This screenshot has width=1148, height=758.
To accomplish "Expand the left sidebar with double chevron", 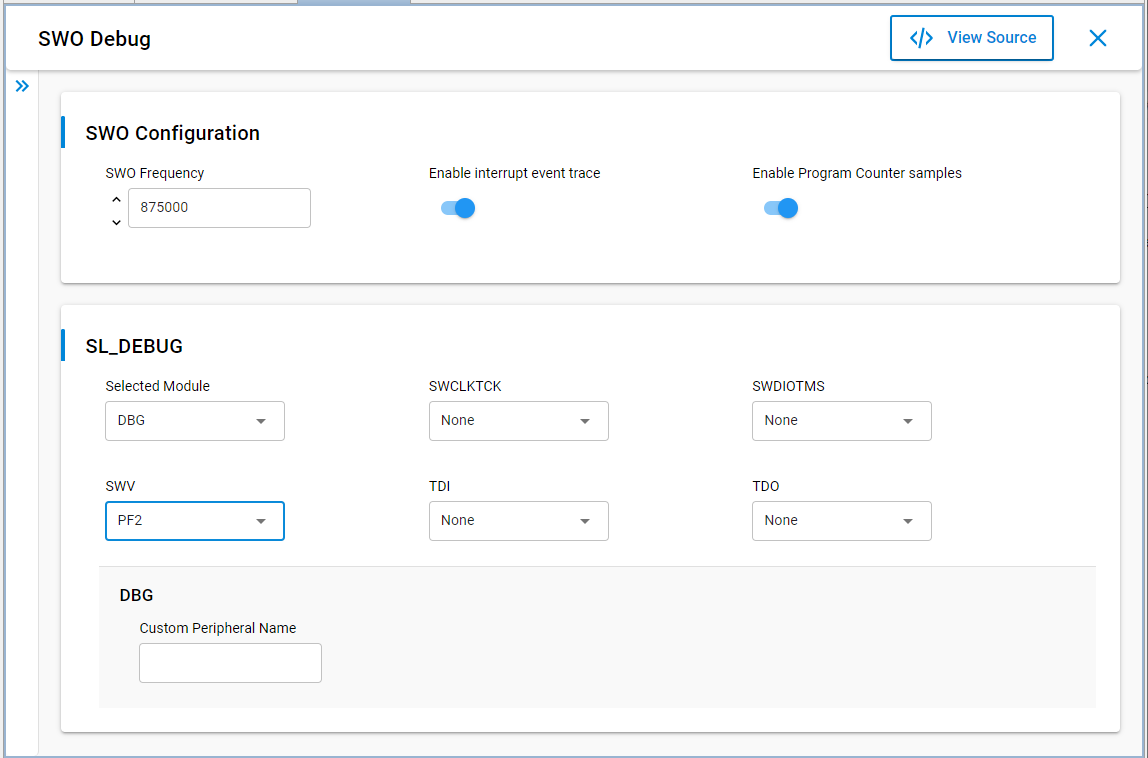I will pyautogui.click(x=22, y=86).
